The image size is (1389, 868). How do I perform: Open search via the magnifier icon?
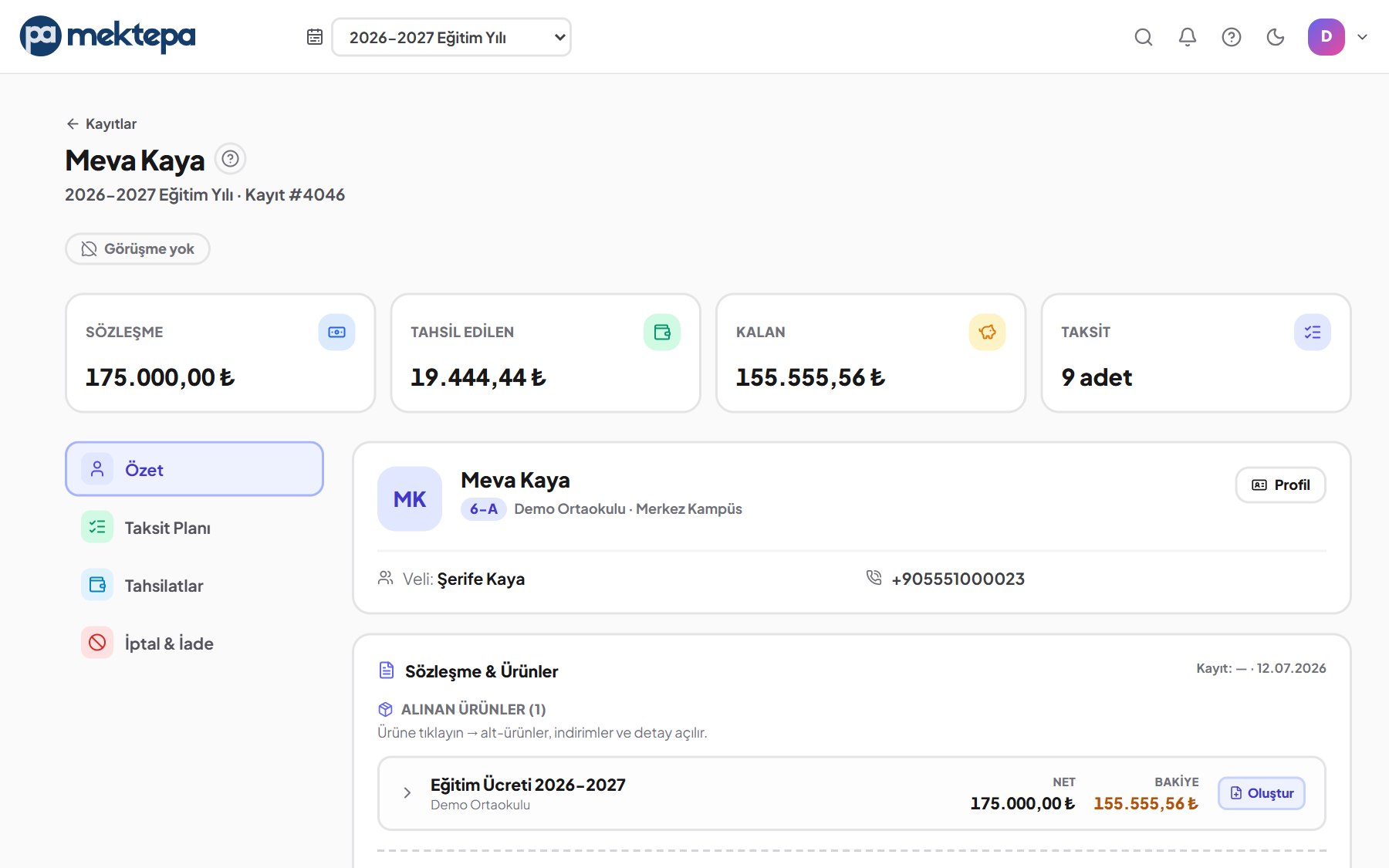[x=1144, y=37]
